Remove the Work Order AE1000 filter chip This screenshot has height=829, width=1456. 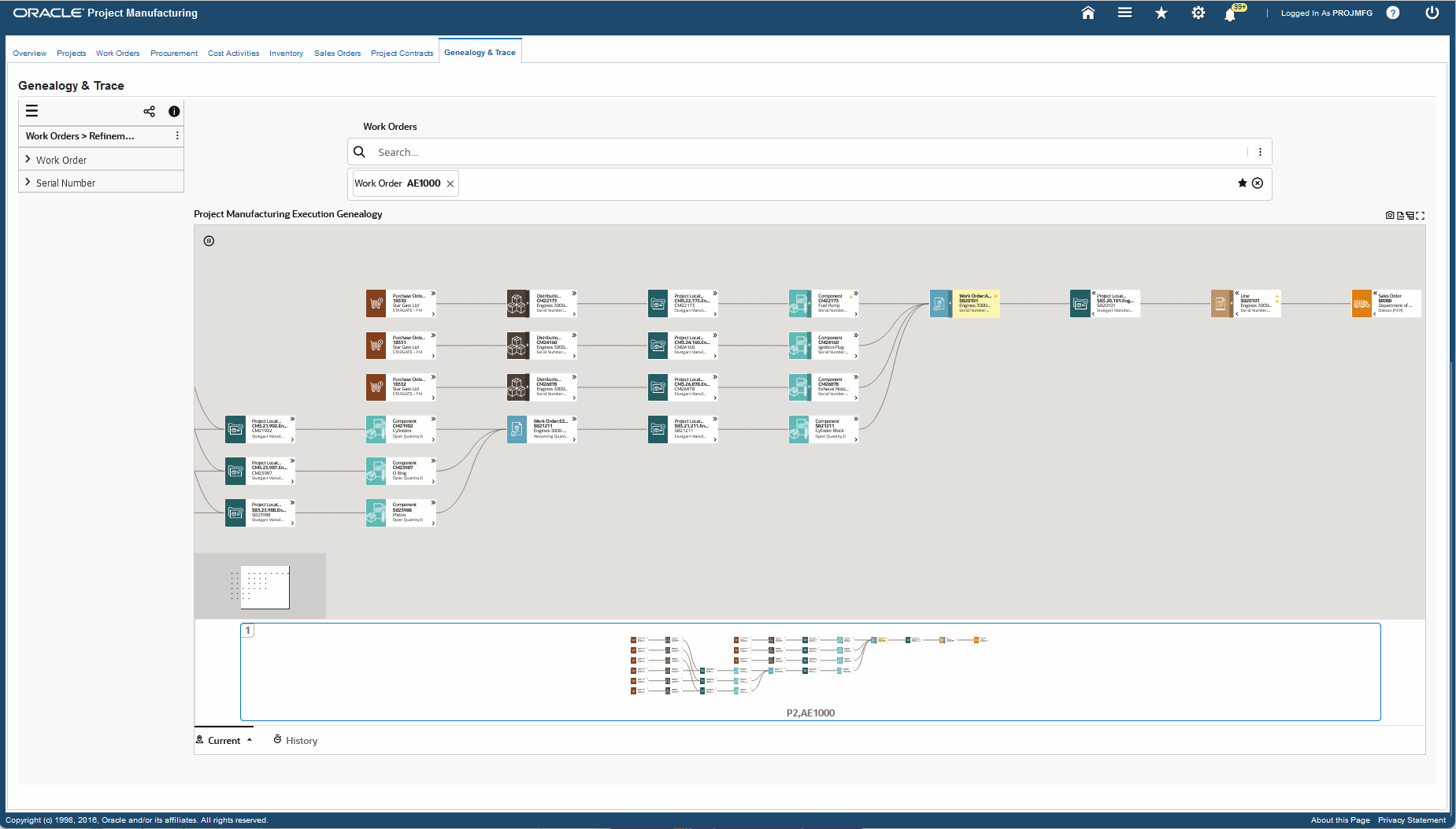click(x=450, y=183)
